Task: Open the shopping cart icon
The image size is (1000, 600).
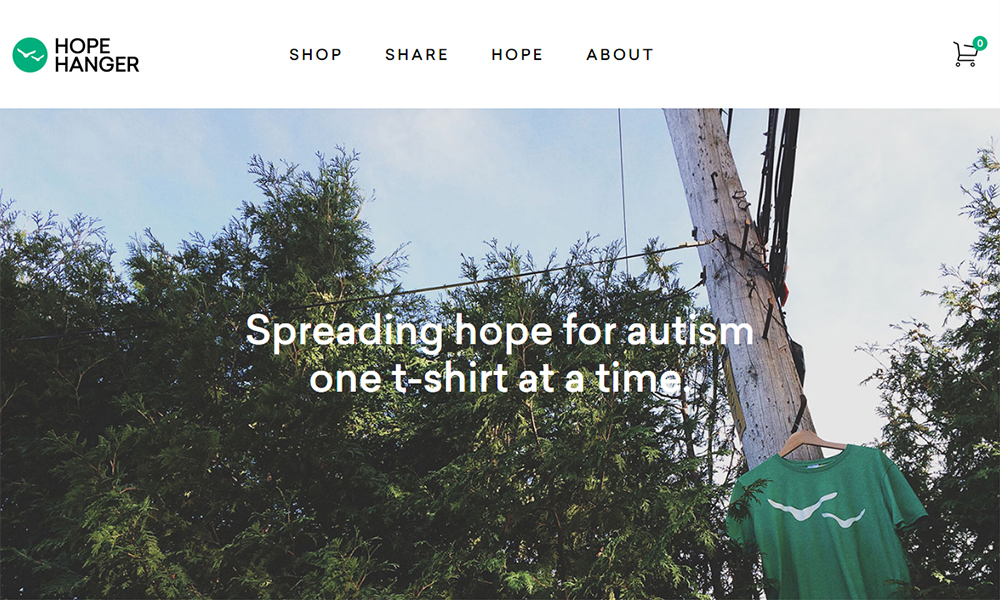Action: (964, 55)
